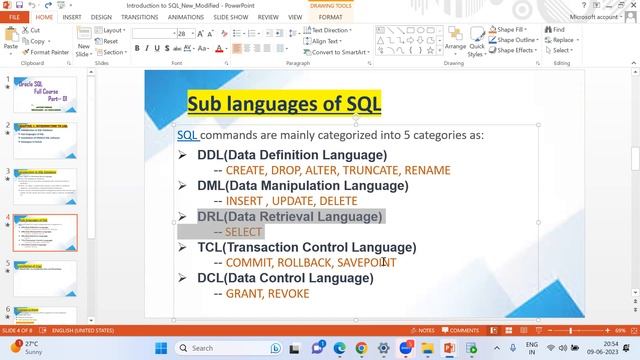Switch to the ANIMATIONS tab
The width and height of the screenshot is (640, 360).
(186, 17)
